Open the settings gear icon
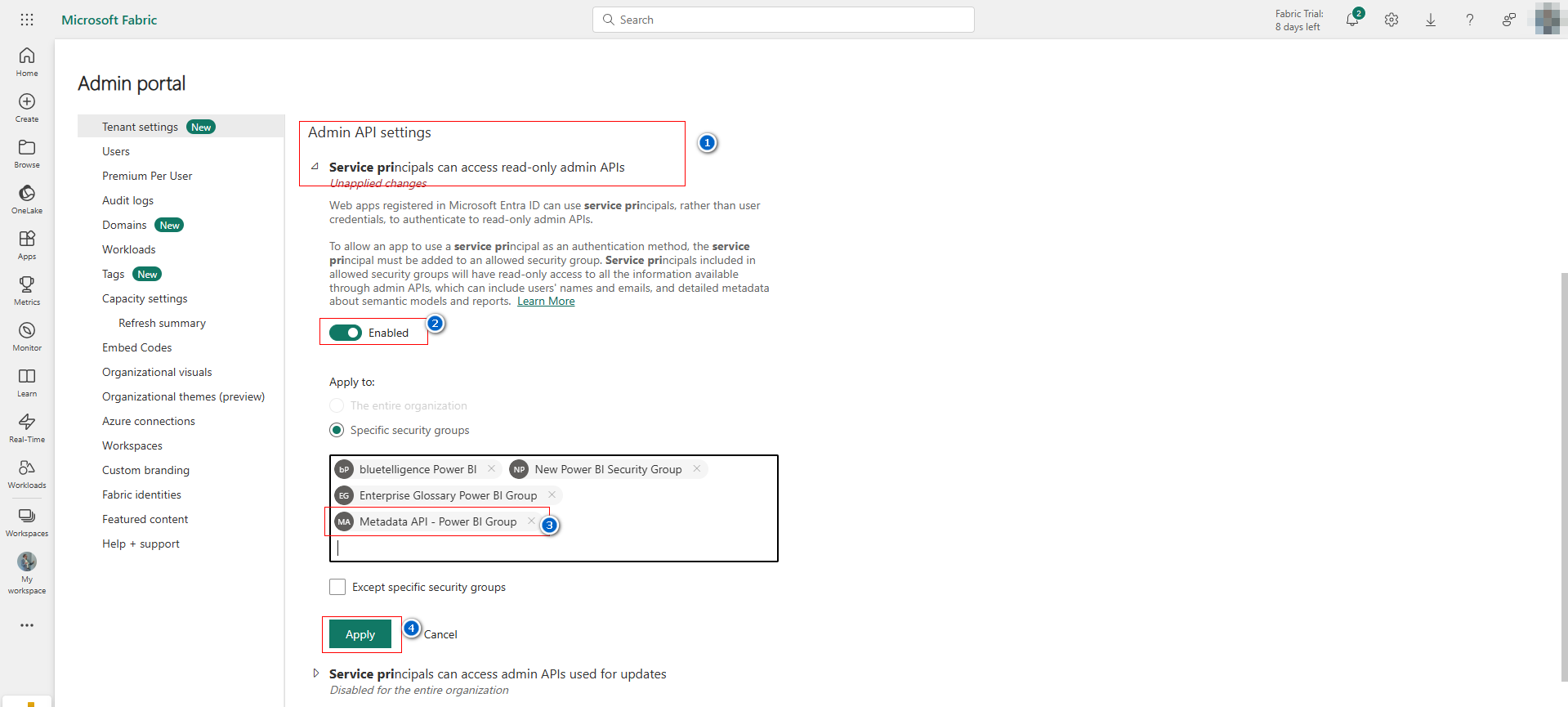This screenshot has width=1568, height=707. click(x=1392, y=20)
